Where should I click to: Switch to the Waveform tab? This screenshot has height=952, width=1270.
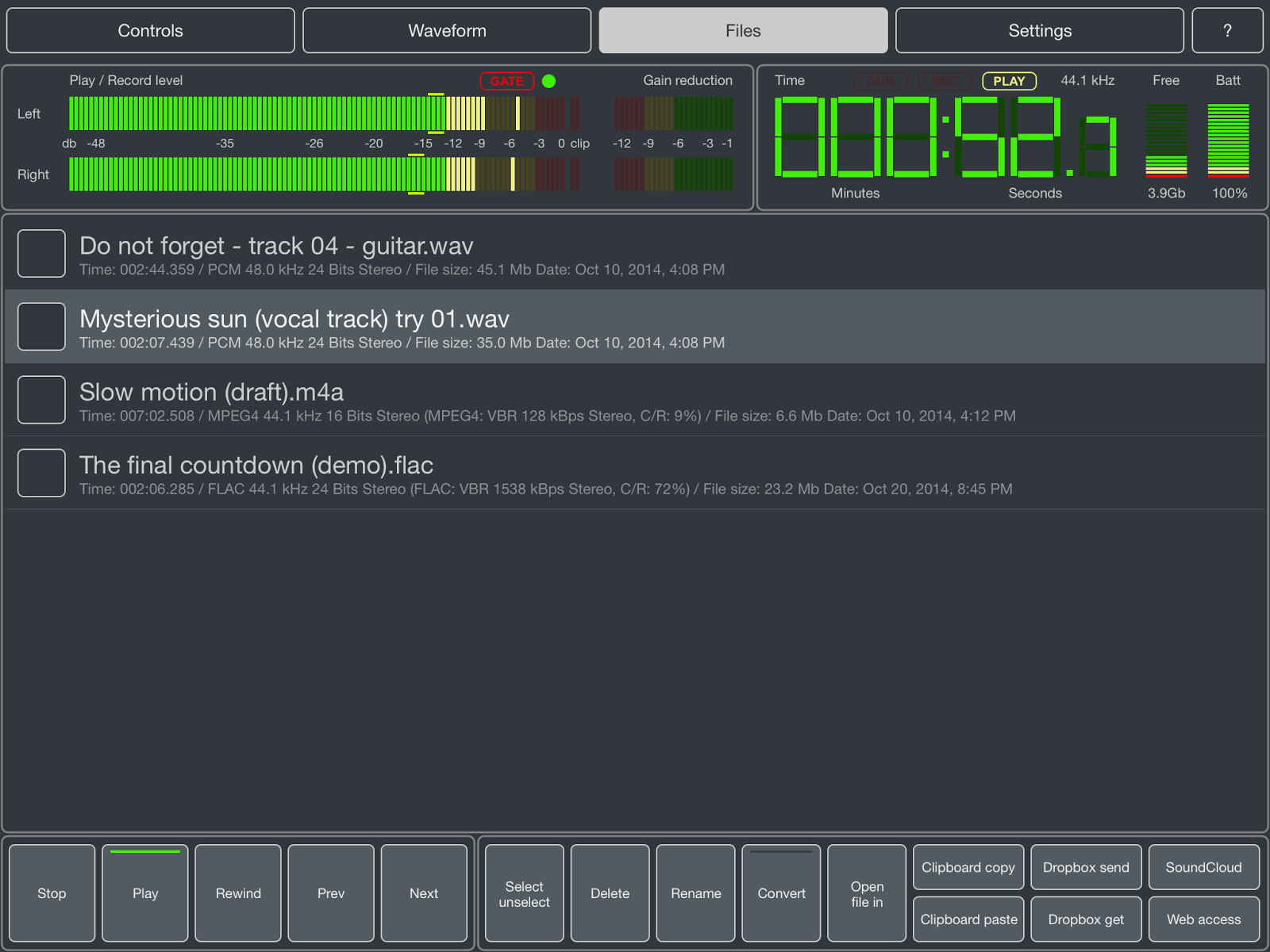[446, 30]
